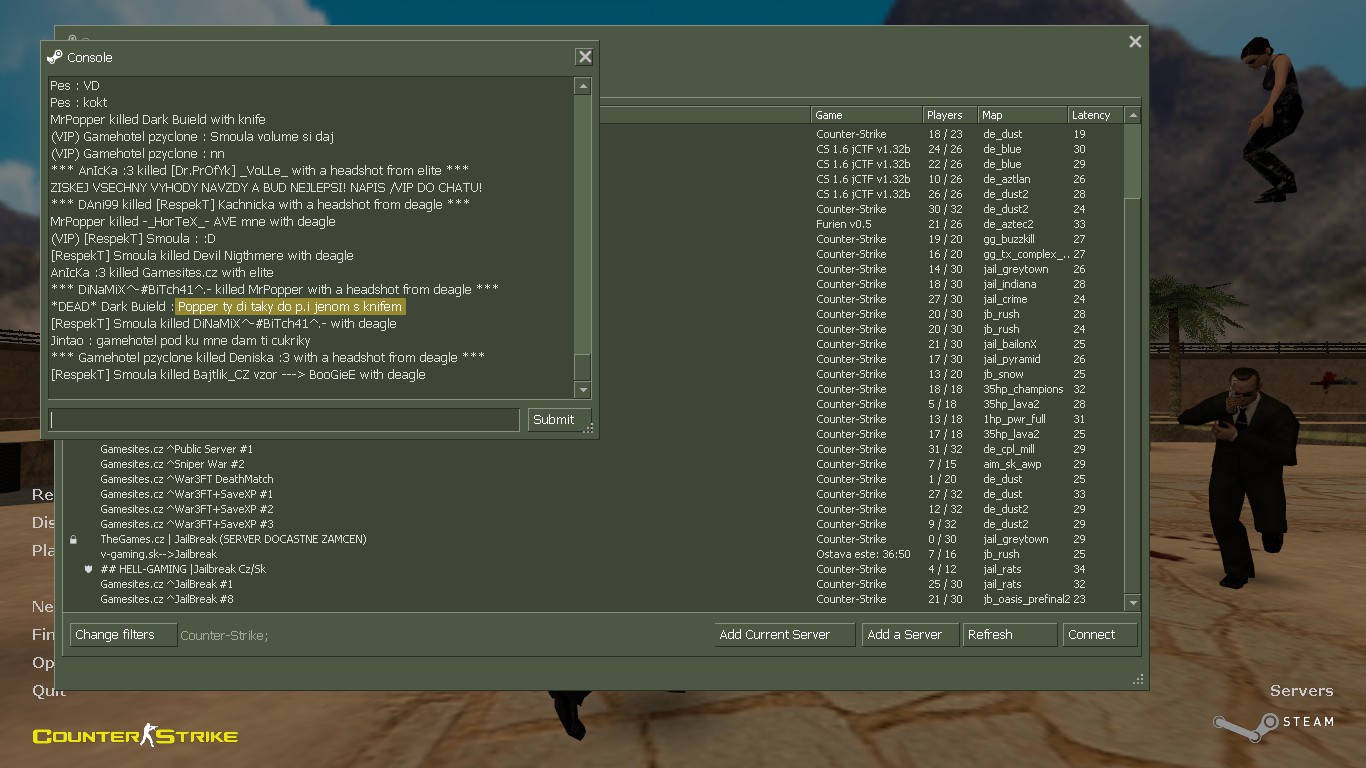Click the server list scrollbar thumb

(1133, 160)
